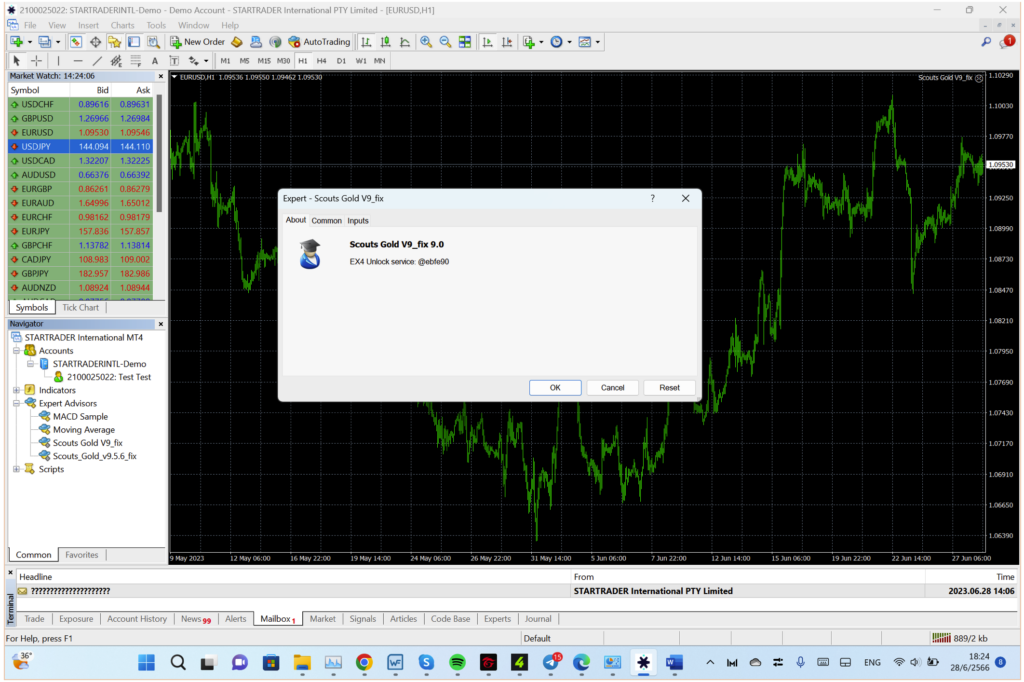1024x682 pixels.
Task: Toggle the Navigator star-folder icon
Action: (x=114, y=42)
